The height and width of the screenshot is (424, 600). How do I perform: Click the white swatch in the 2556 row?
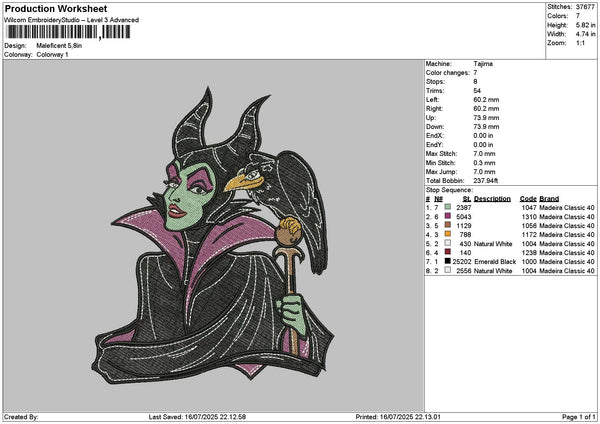pyautogui.click(x=447, y=270)
